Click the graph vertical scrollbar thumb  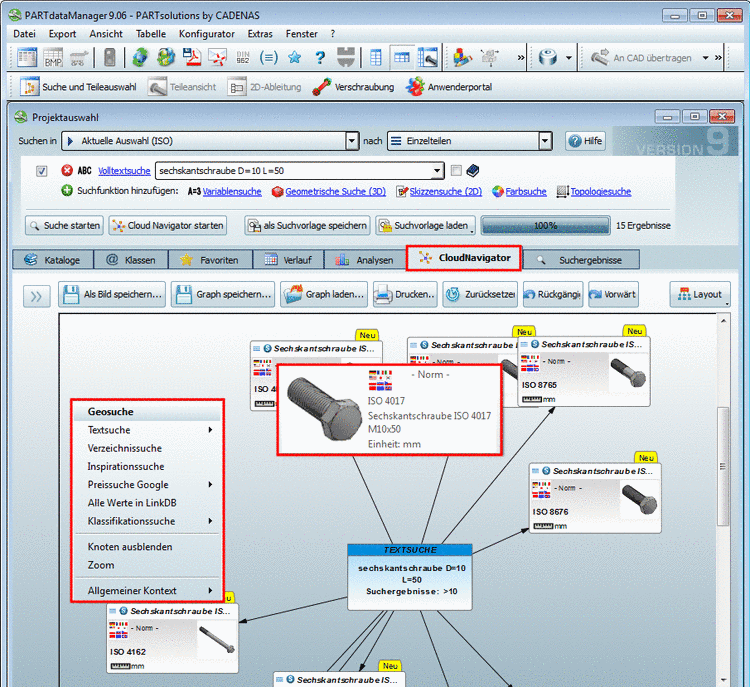click(723, 466)
